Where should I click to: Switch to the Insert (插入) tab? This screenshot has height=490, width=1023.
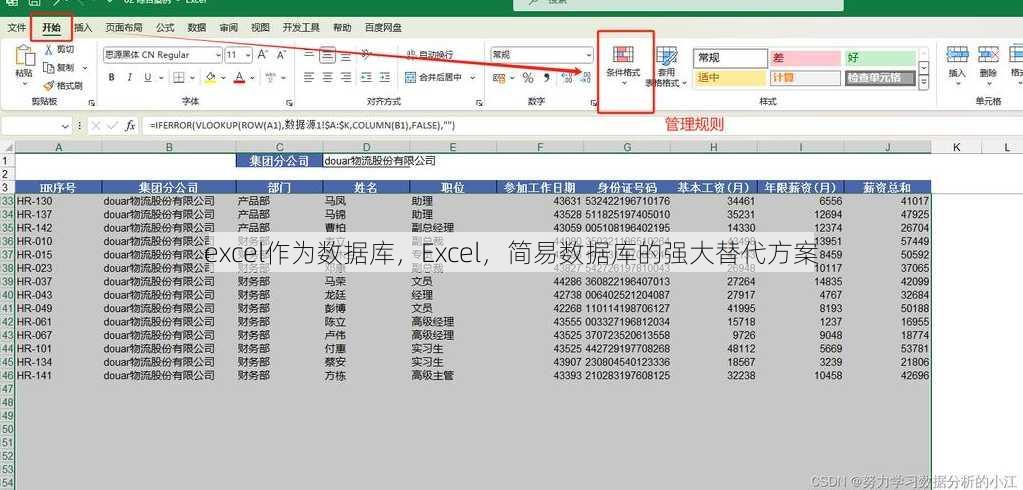83,27
